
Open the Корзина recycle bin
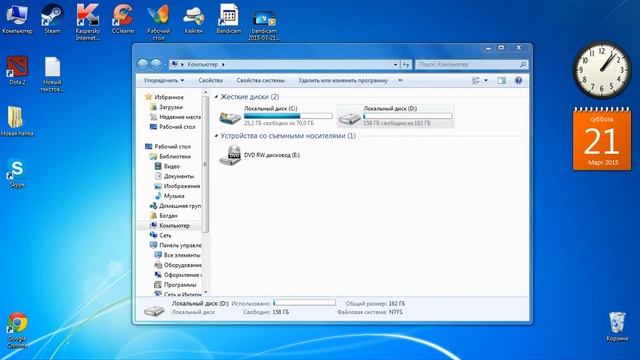point(617,327)
